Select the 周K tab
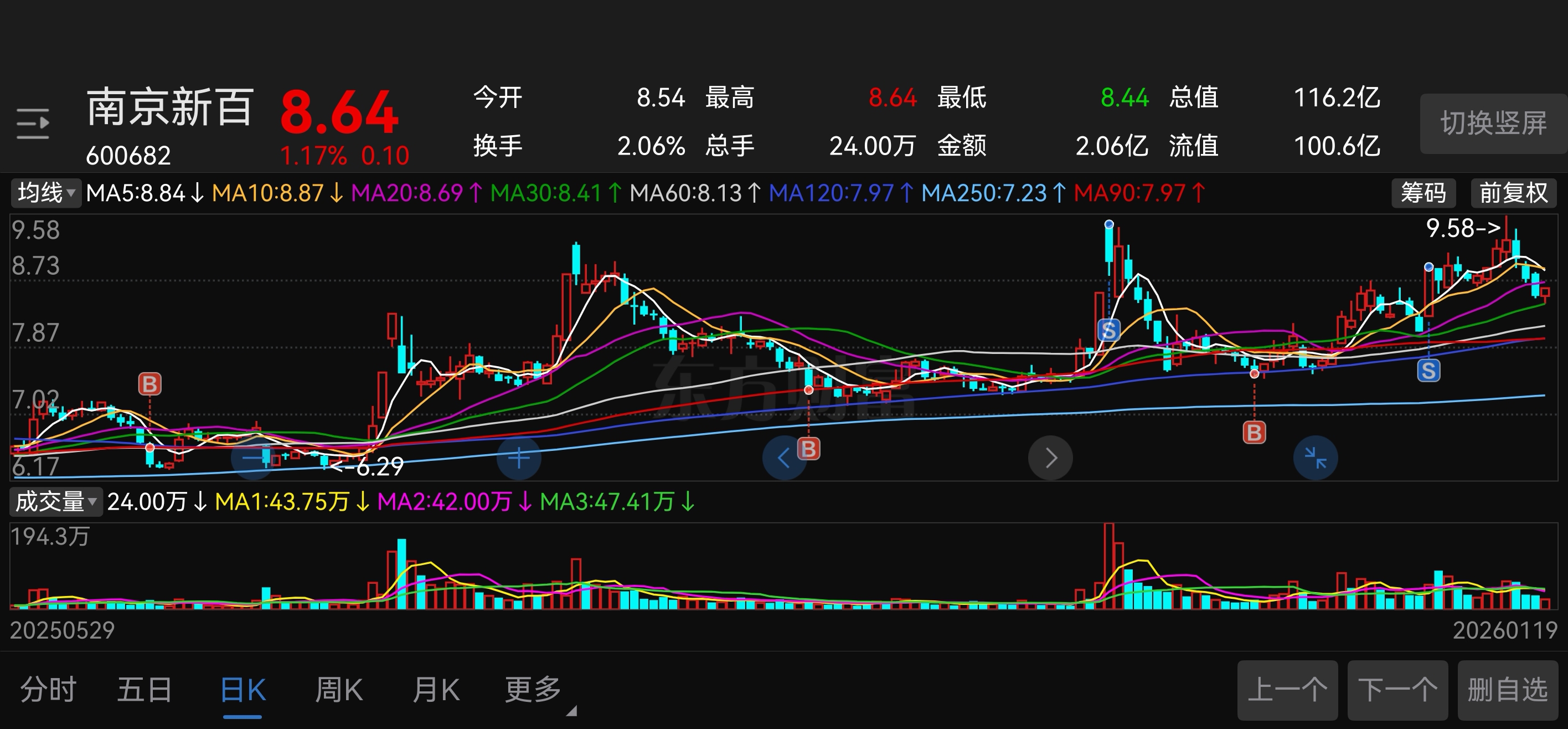This screenshot has height=729, width=1568. pyautogui.click(x=339, y=690)
